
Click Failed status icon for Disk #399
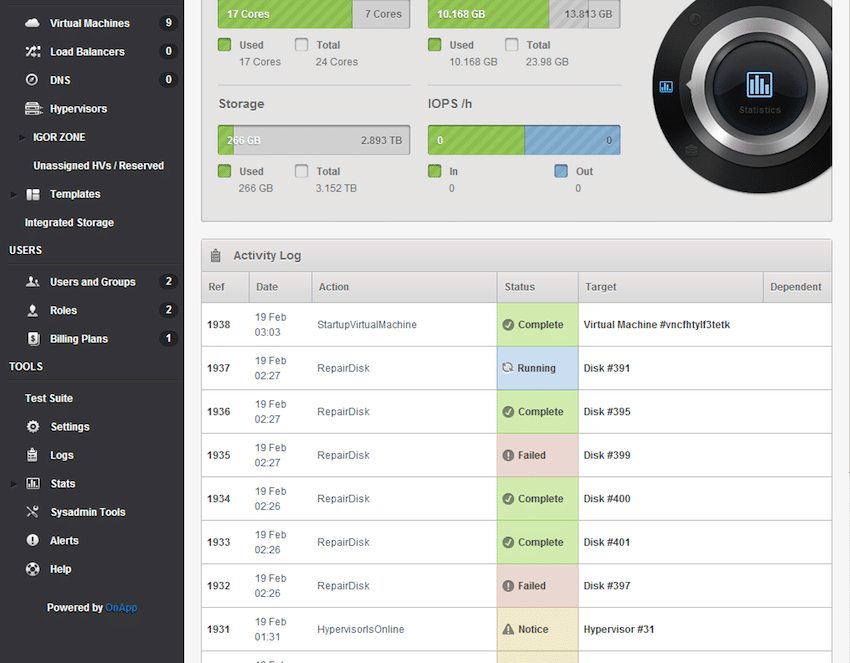(508, 455)
